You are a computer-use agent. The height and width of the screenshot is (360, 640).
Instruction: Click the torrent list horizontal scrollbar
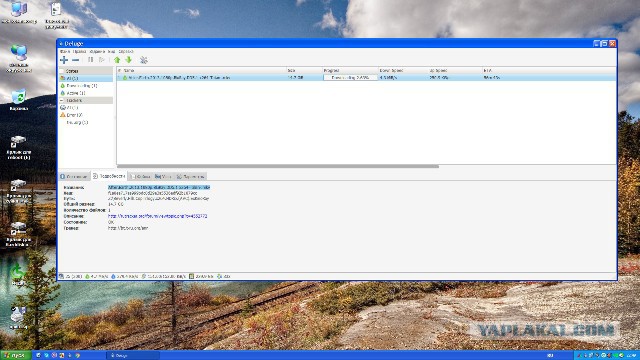point(278,167)
